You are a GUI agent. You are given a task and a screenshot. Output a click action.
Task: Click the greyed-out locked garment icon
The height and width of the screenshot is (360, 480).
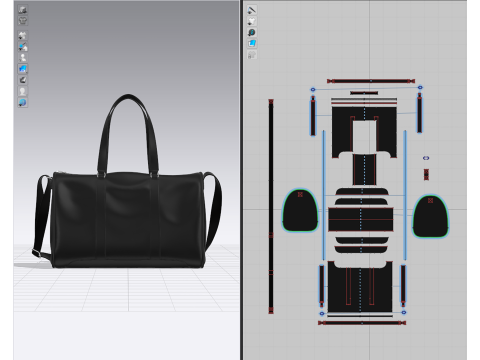(x=252, y=55)
